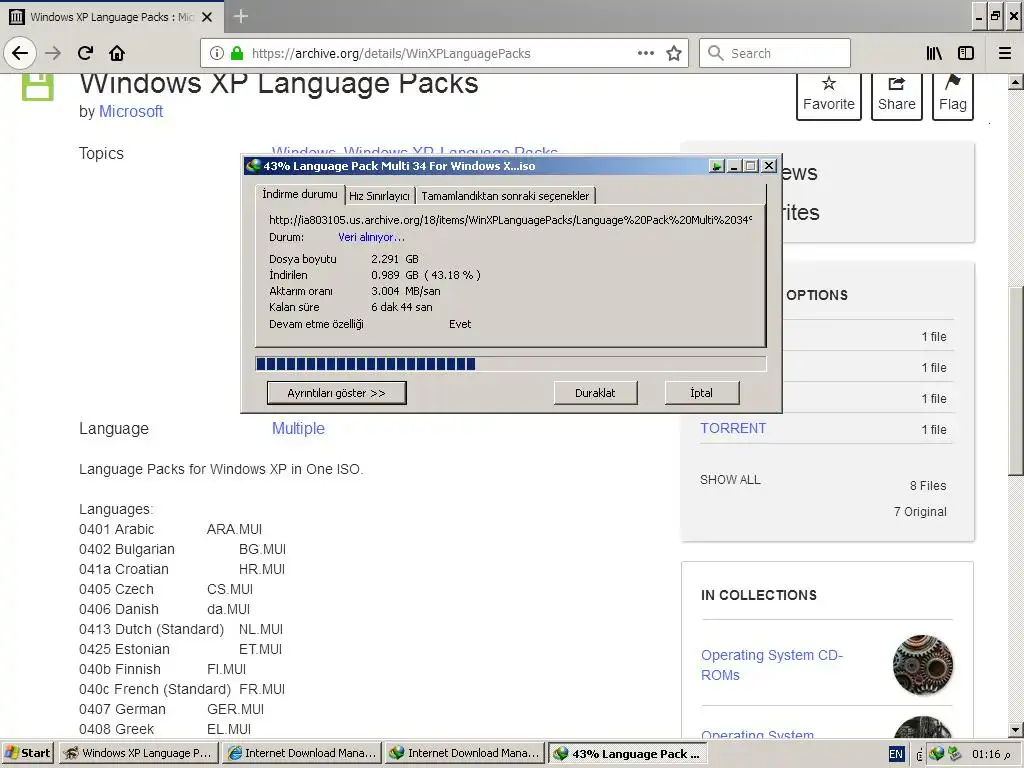The image size is (1024, 768).
Task: Click the Share button on archive page
Action: point(897,95)
